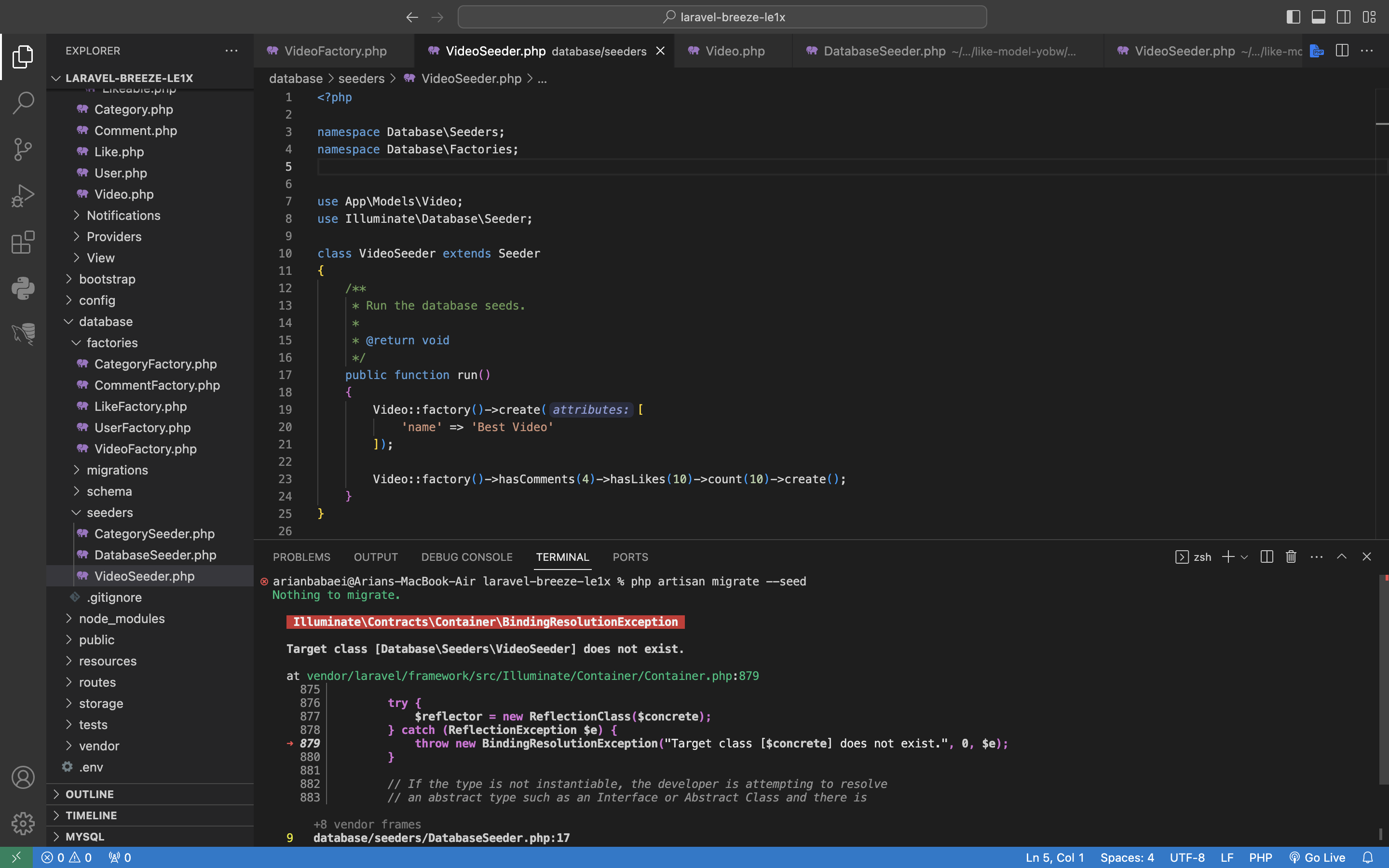Change the UTF-8 encoding setting

tap(1187, 858)
